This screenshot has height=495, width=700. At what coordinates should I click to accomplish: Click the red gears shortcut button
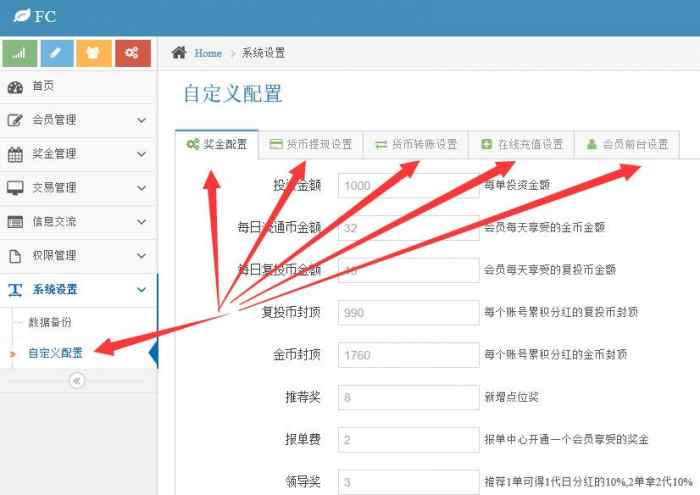point(132,53)
